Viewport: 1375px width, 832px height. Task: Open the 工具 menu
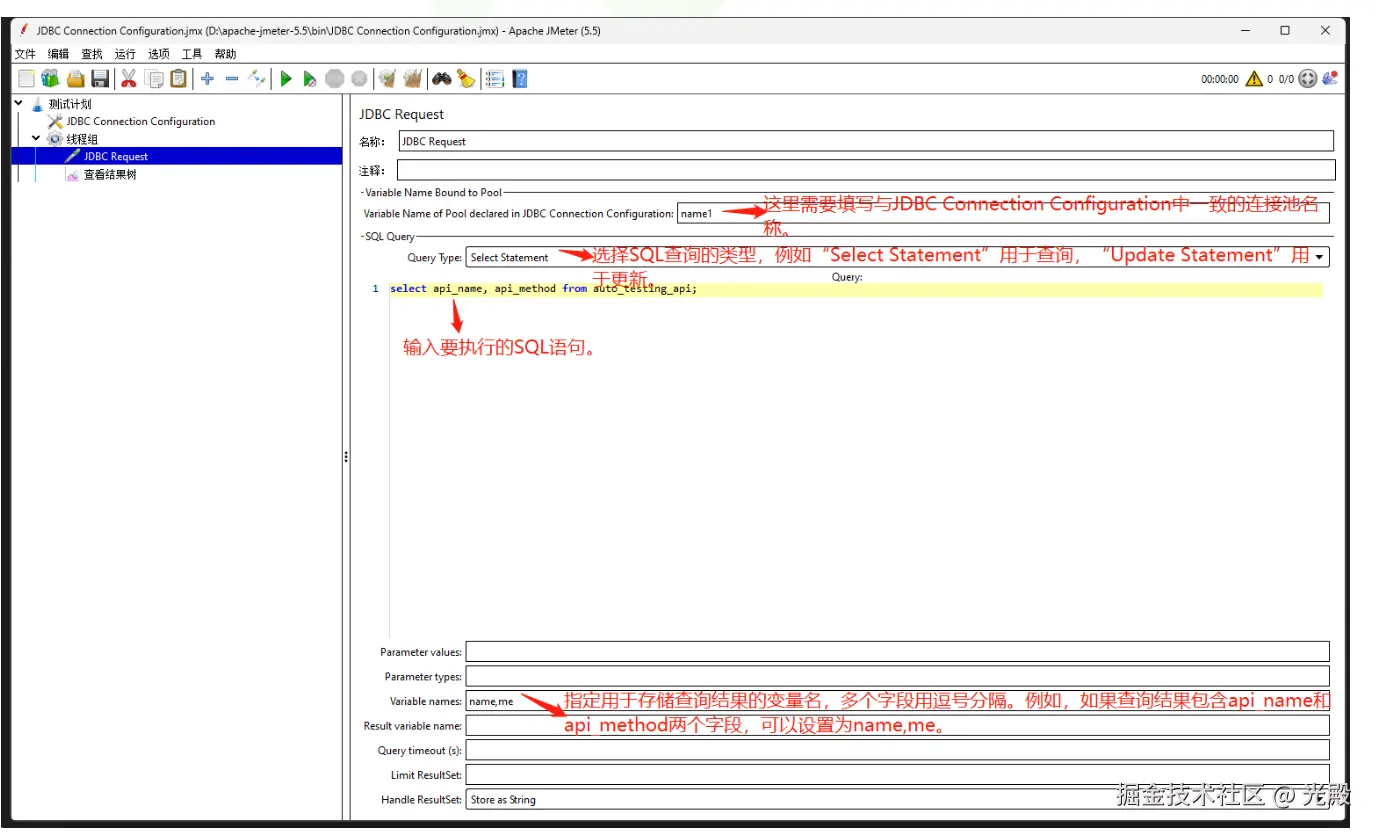click(x=192, y=54)
